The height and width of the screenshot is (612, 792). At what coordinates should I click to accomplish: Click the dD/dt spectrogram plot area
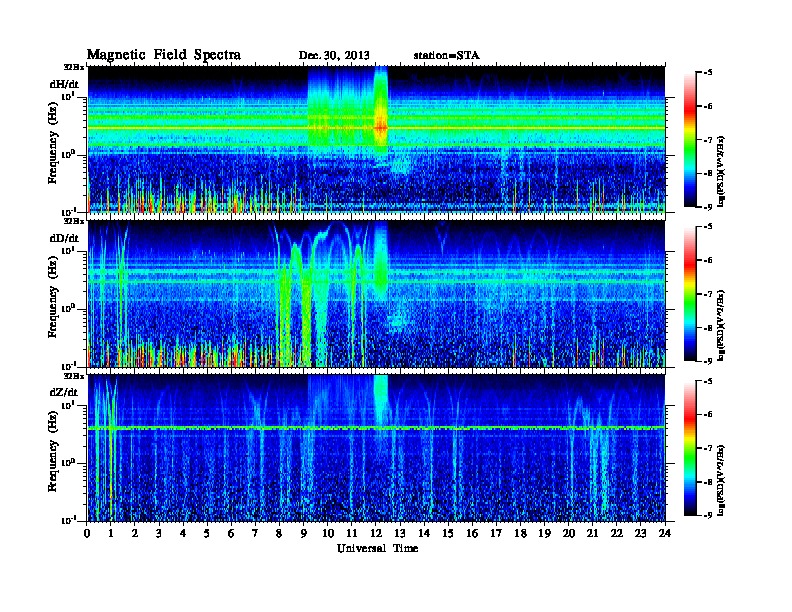pyautogui.click(x=376, y=293)
